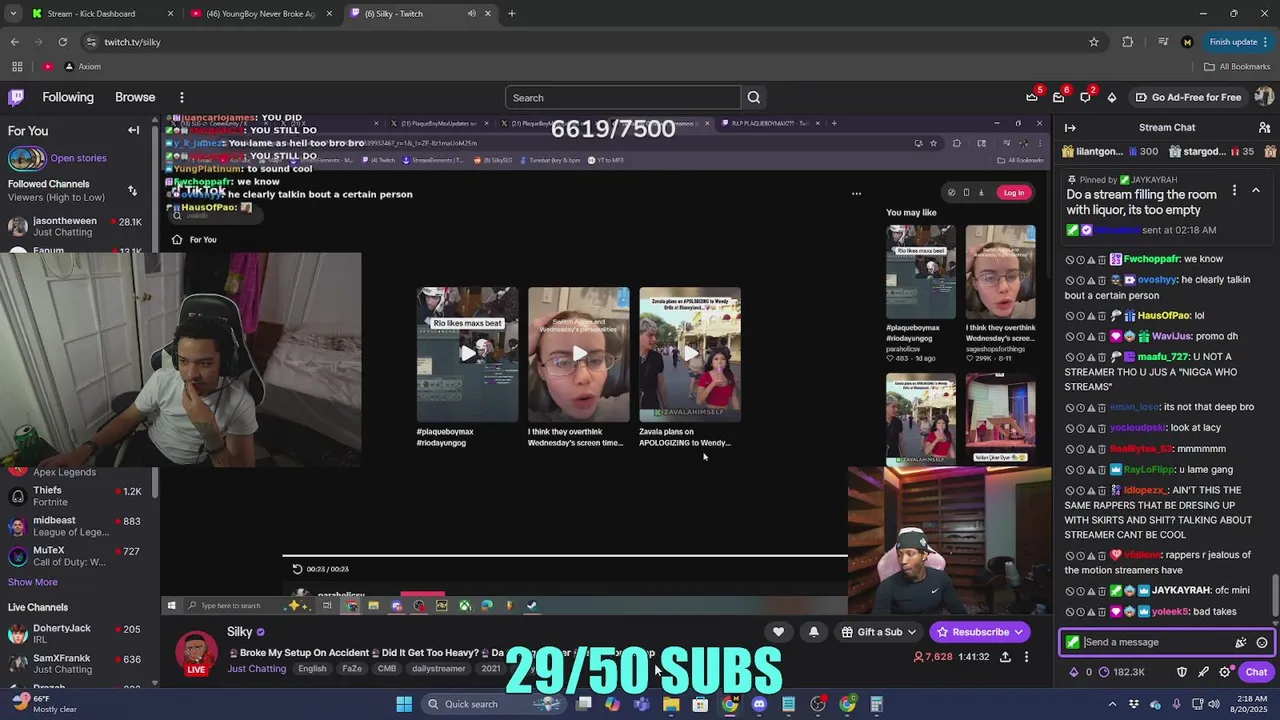
Task: Click the FaZe stream tag
Action: pos(352,668)
